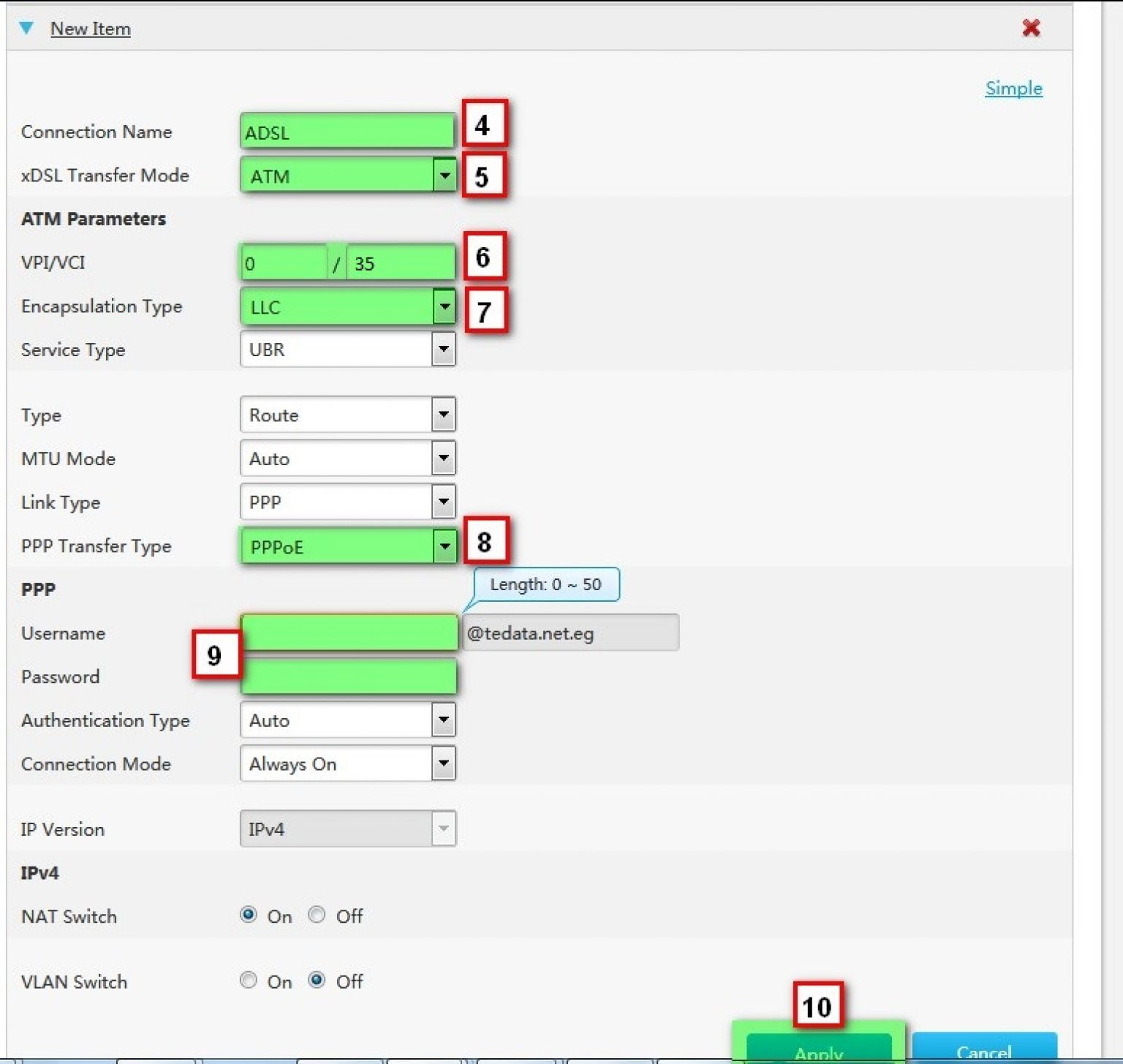
Task: Select VLAN Switch On radio button
Action: coord(249,980)
